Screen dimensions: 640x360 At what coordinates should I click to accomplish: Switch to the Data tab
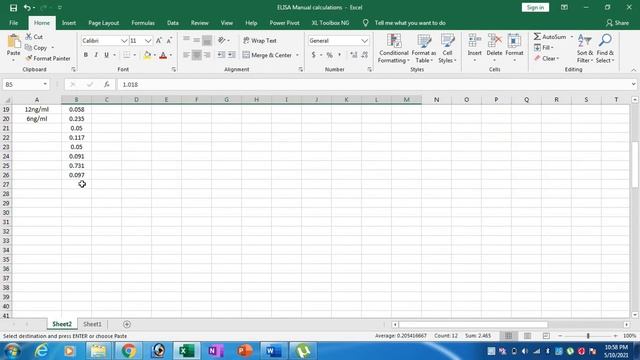coord(173,23)
